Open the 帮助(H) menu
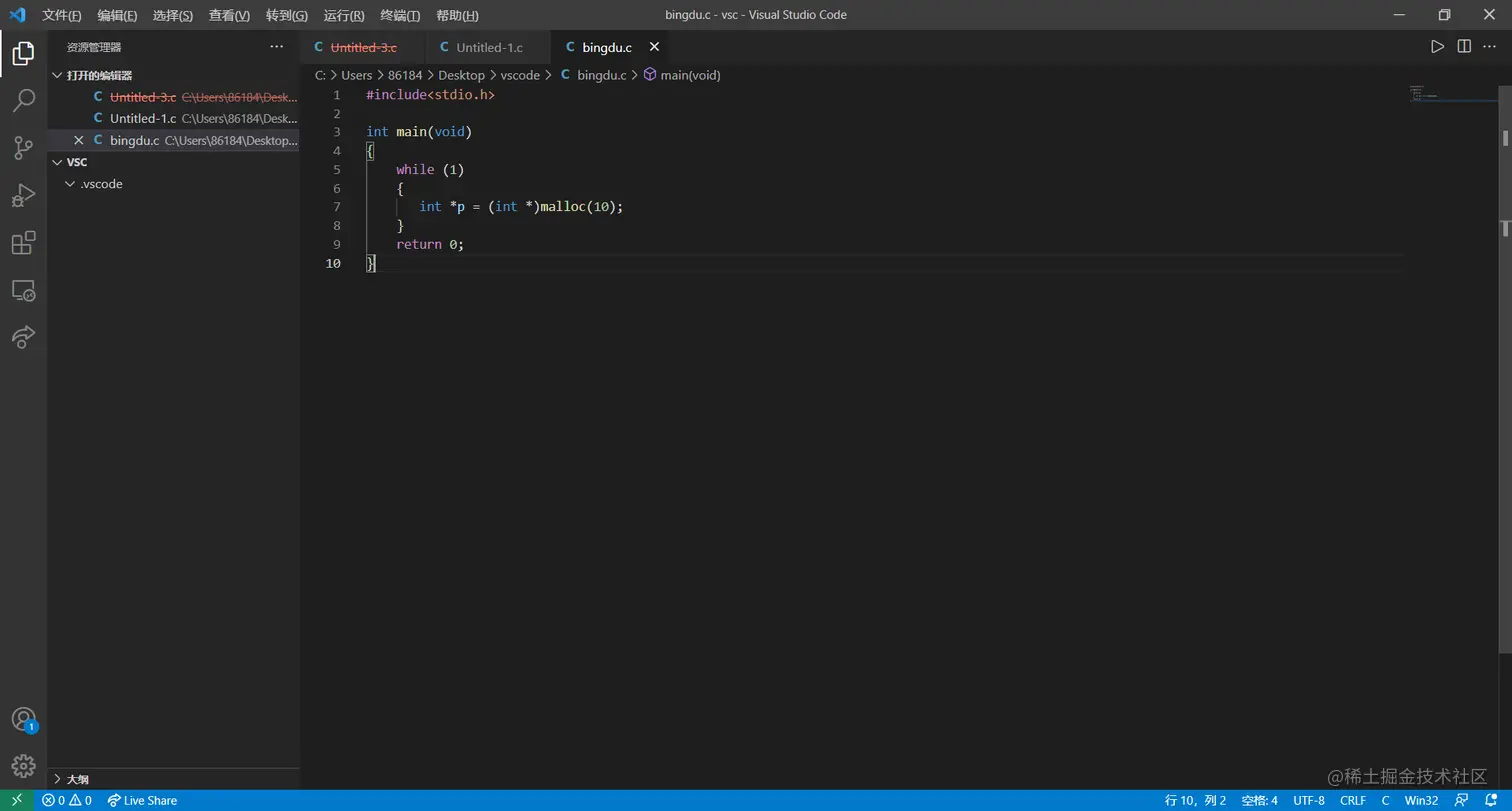 pyautogui.click(x=457, y=15)
